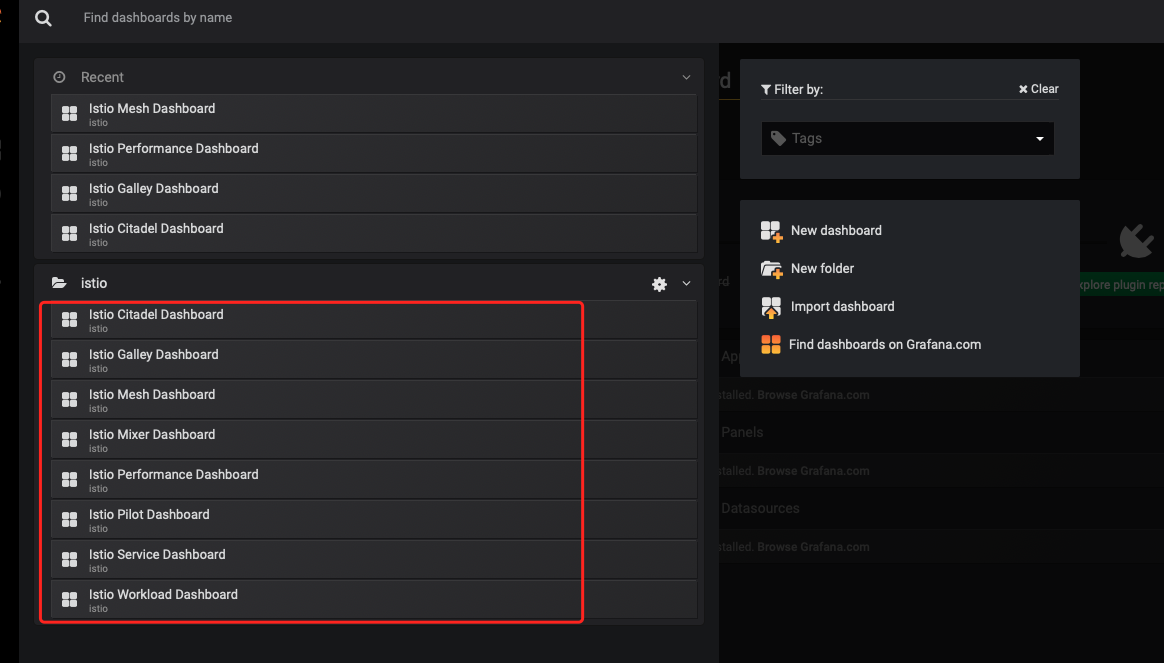Focus the Find dashboards by name field
This screenshot has height=663, width=1164.
(157, 18)
